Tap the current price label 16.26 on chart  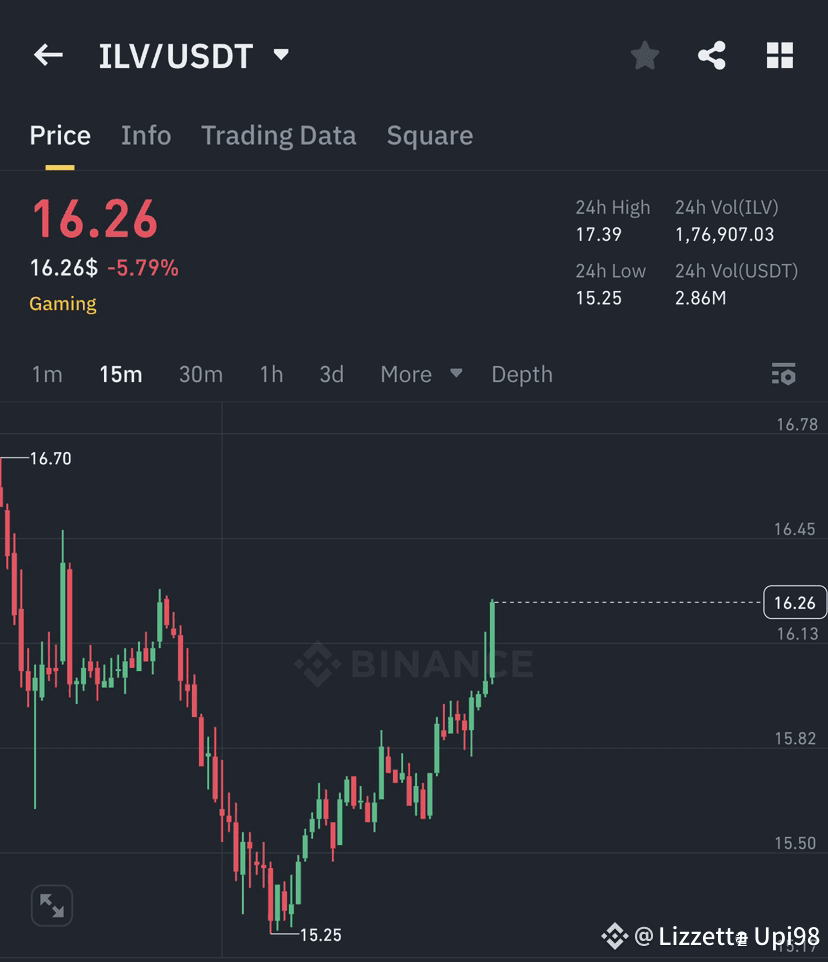[795, 602]
